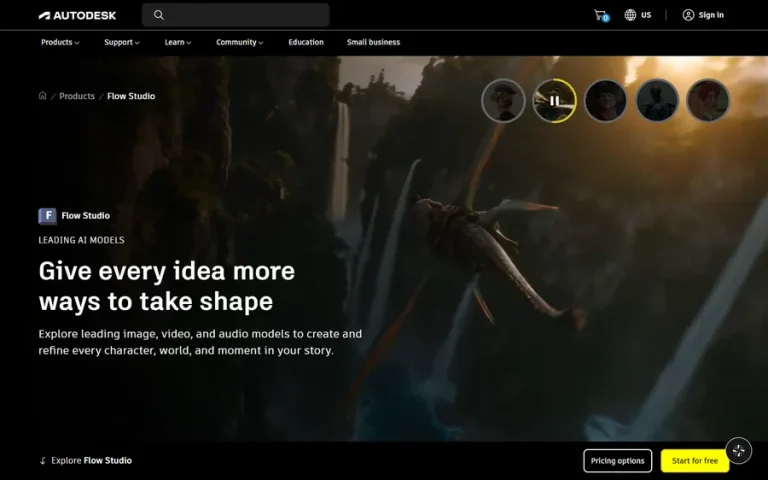
Task: Click the Products breadcrumb link
Action: coord(77,96)
